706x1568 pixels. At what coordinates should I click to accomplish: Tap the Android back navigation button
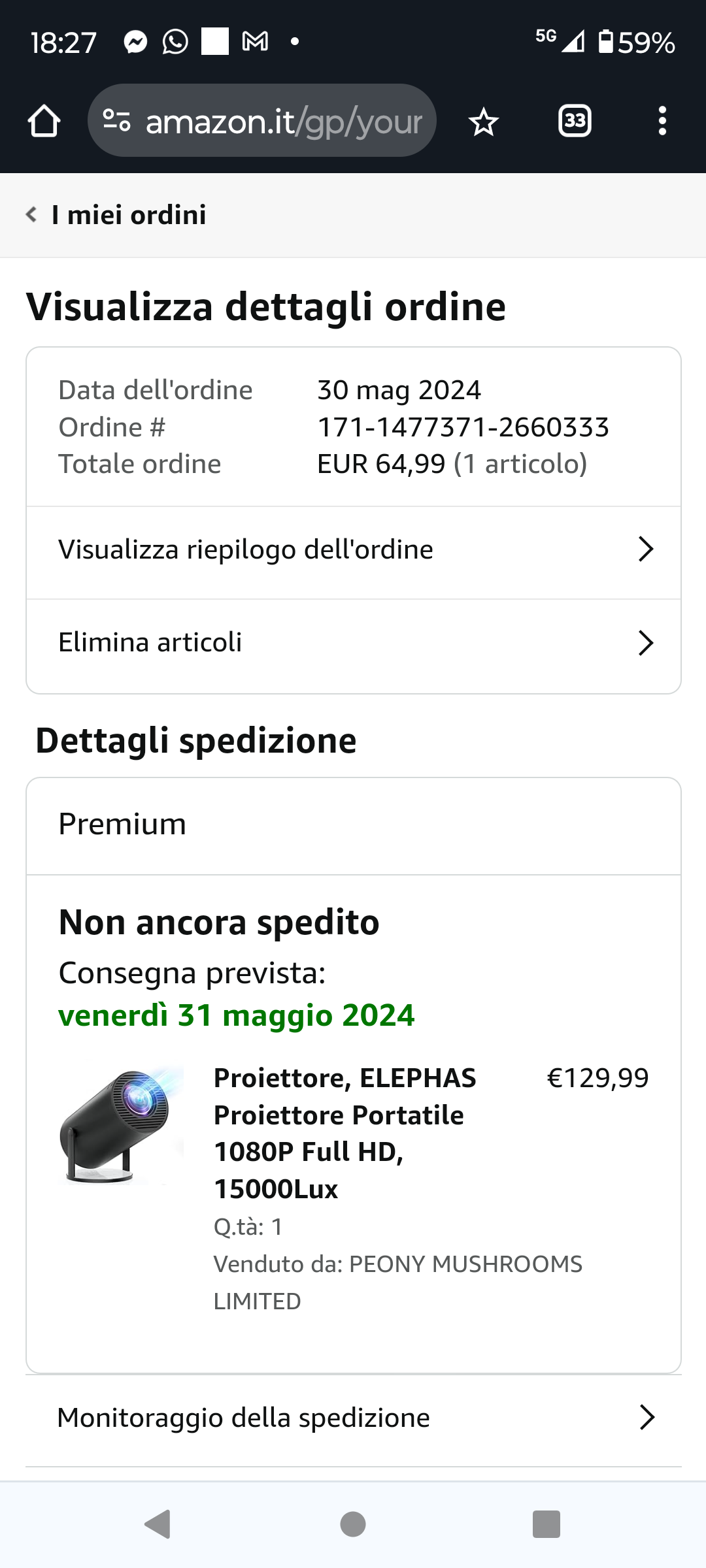(x=158, y=1524)
